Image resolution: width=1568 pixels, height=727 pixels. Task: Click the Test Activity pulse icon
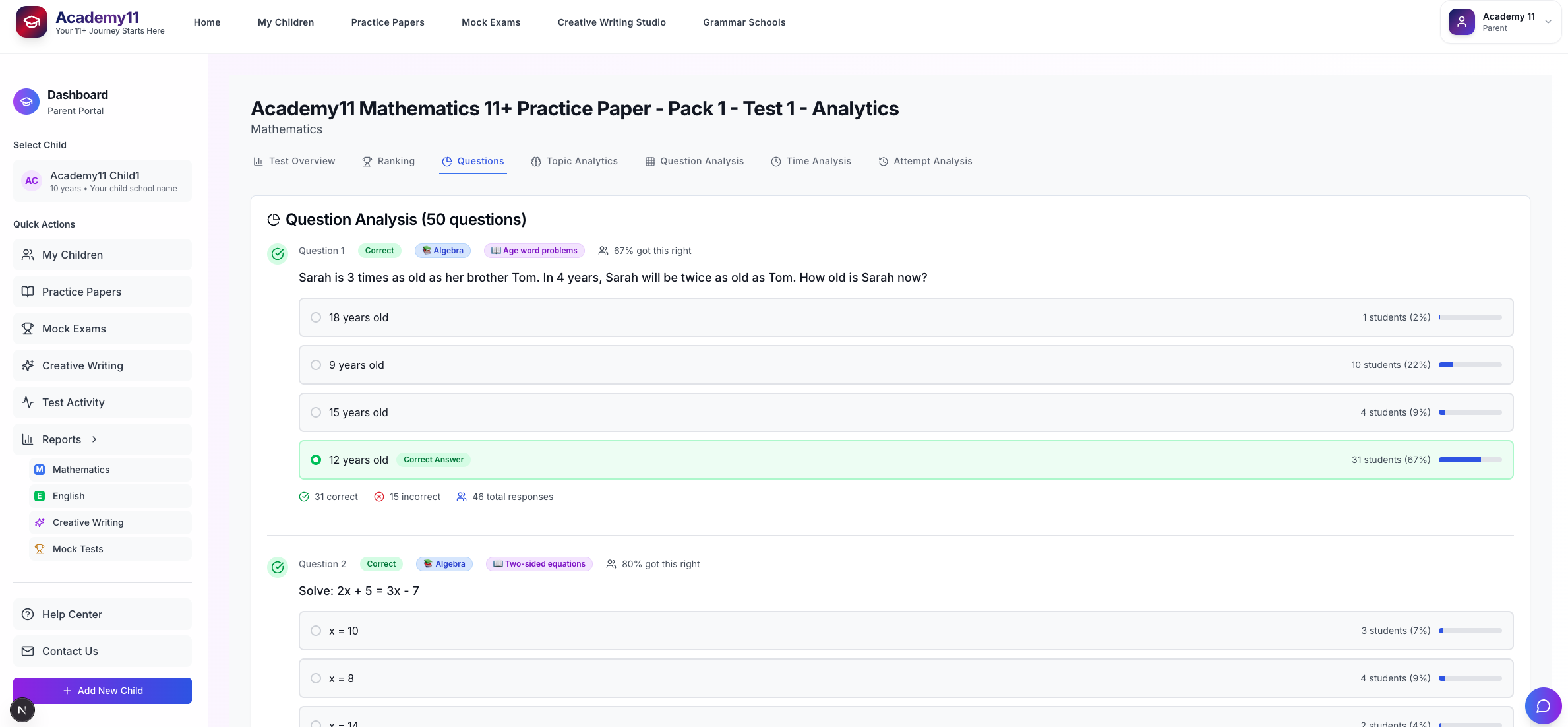[28, 402]
